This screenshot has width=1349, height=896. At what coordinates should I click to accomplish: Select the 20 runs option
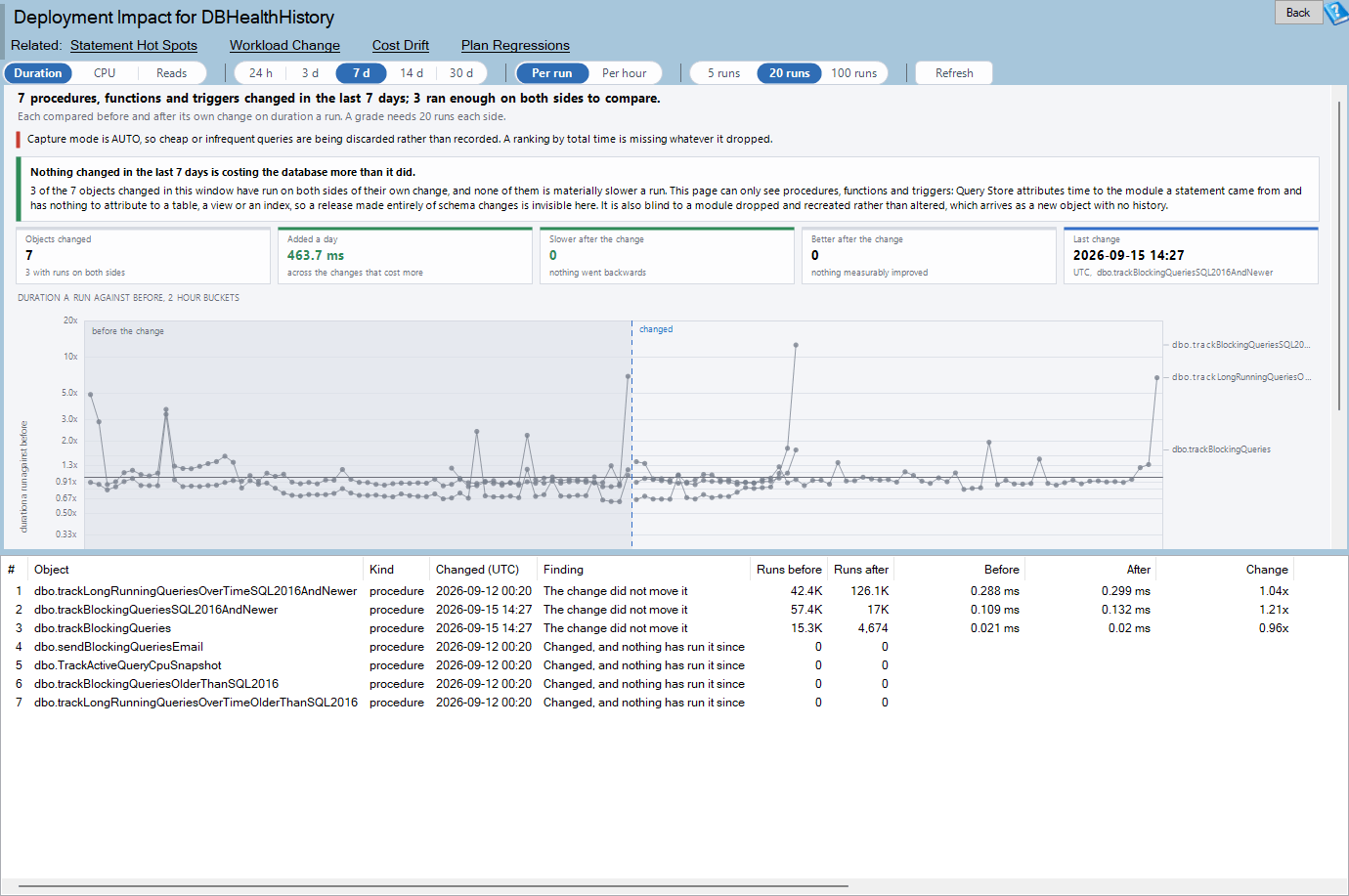tap(789, 73)
